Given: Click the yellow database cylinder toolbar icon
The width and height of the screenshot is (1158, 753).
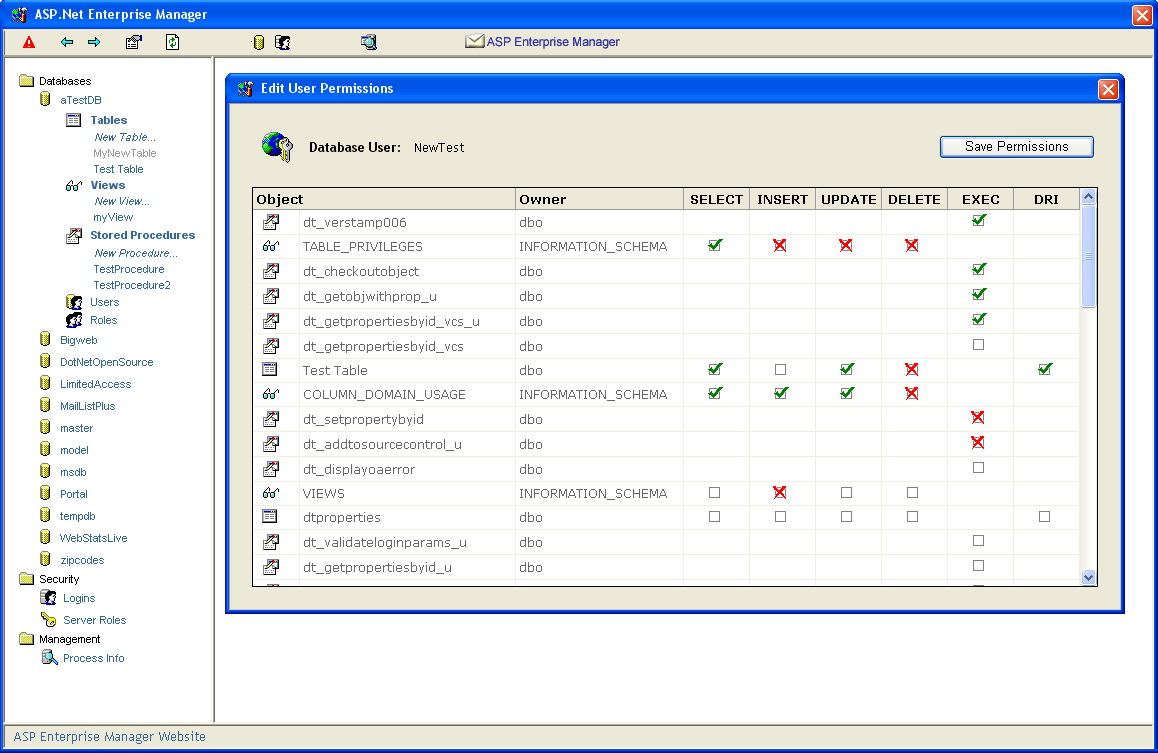Looking at the screenshot, I should coord(258,42).
